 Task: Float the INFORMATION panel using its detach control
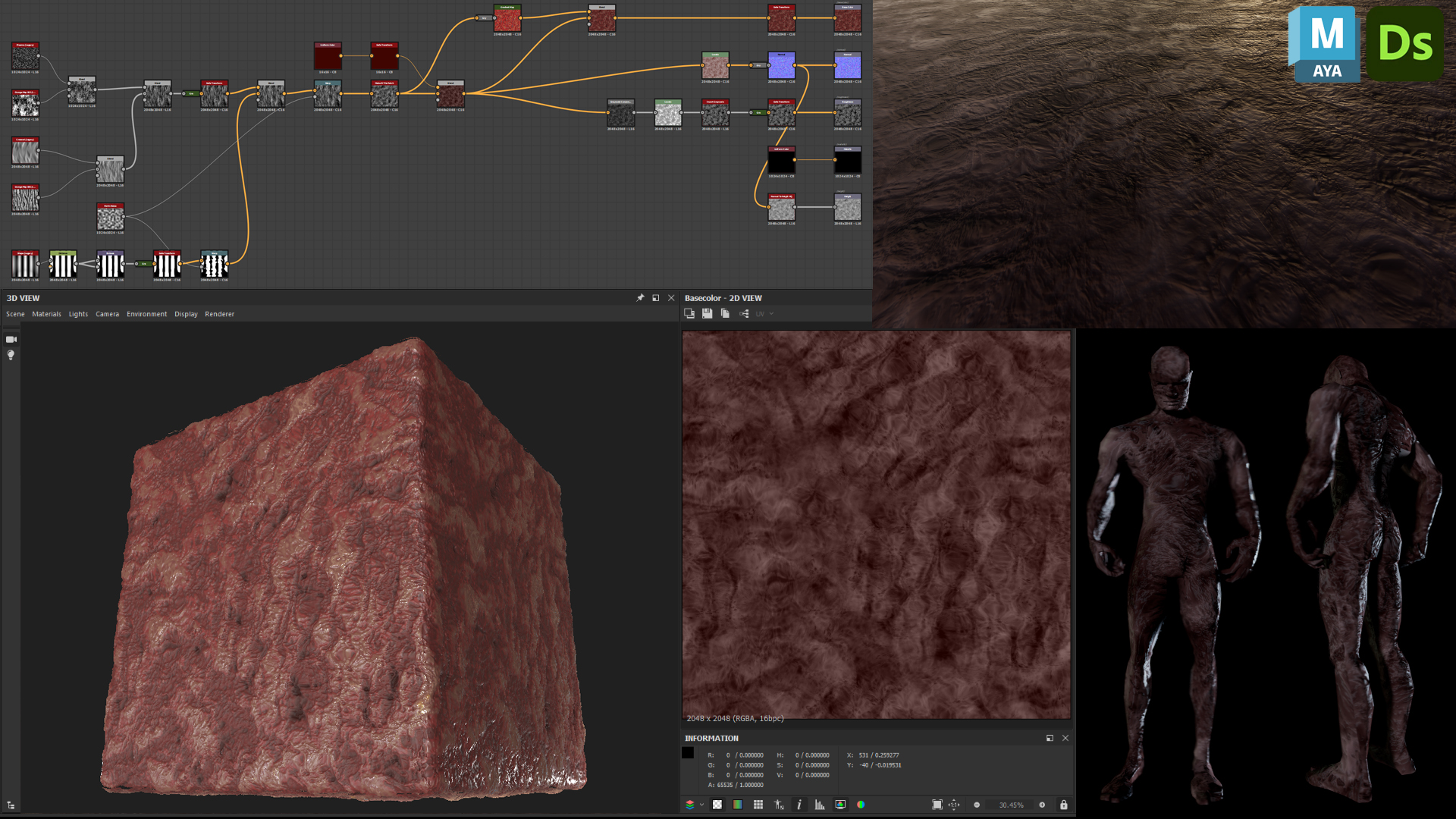tap(1050, 738)
